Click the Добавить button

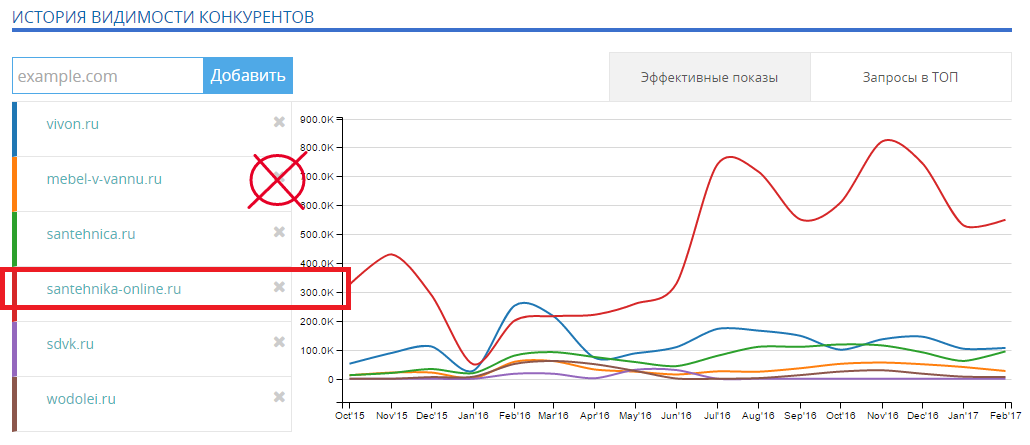point(248,76)
